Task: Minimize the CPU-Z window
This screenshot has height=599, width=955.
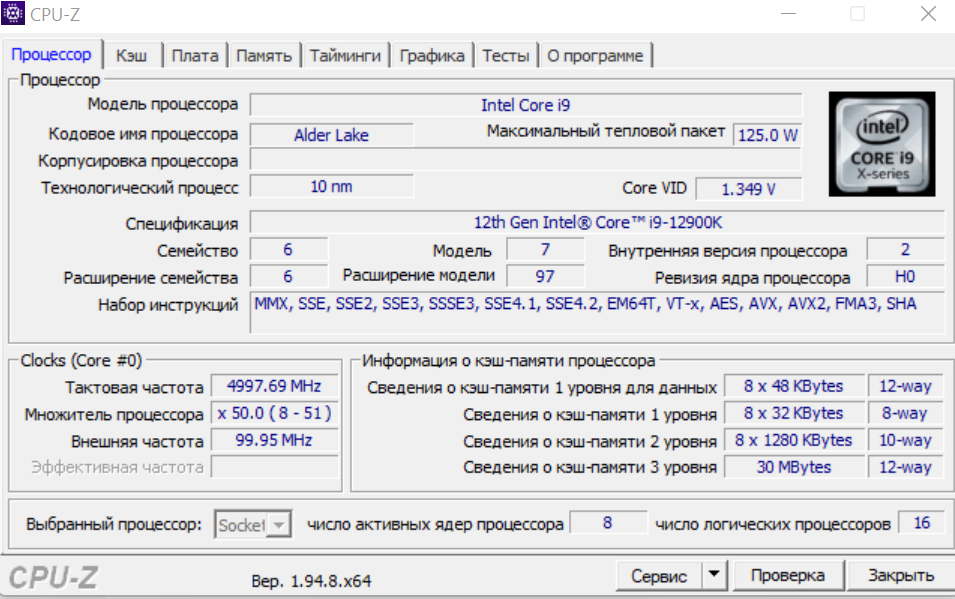Action: click(789, 13)
